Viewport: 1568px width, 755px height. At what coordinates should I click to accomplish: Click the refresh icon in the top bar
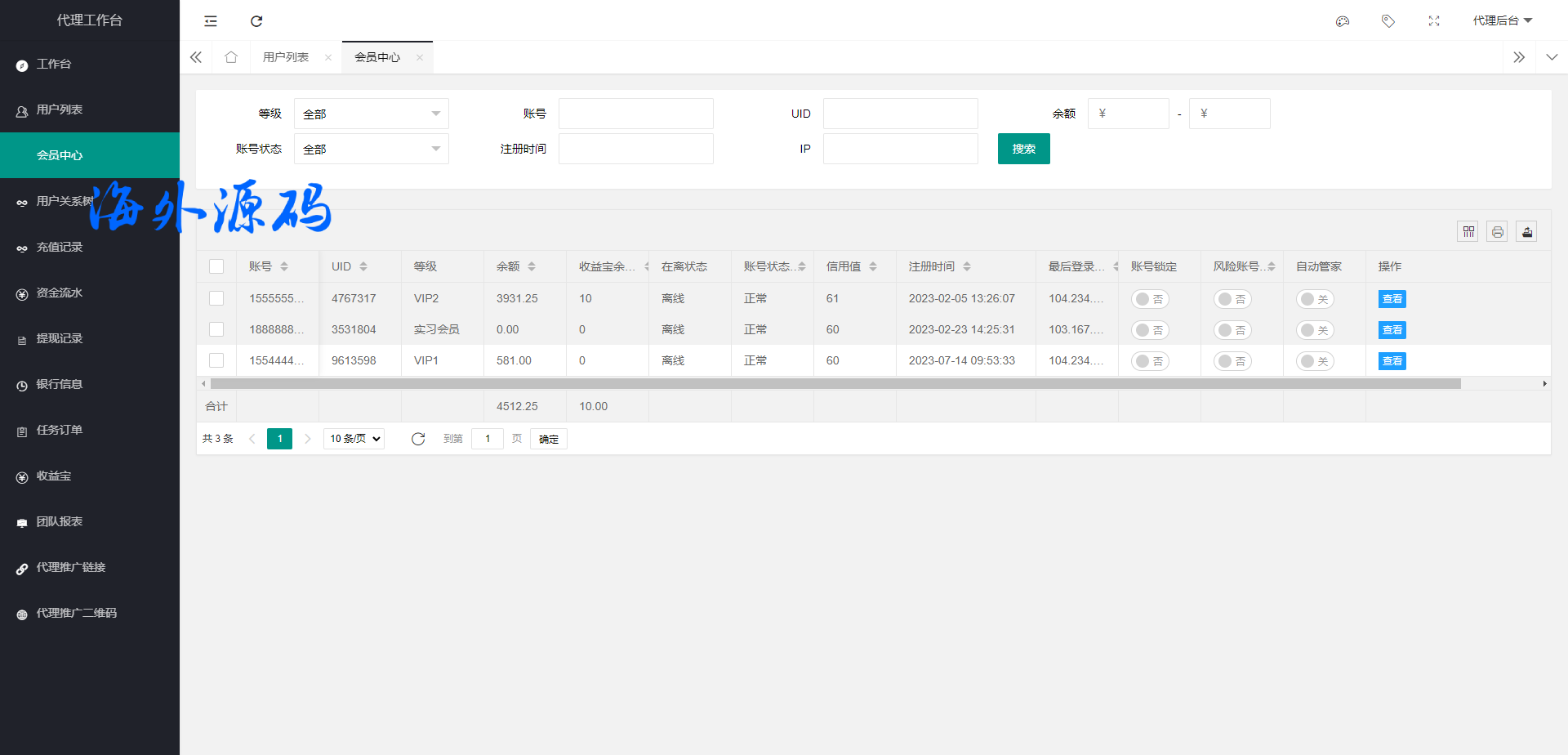pos(256,21)
